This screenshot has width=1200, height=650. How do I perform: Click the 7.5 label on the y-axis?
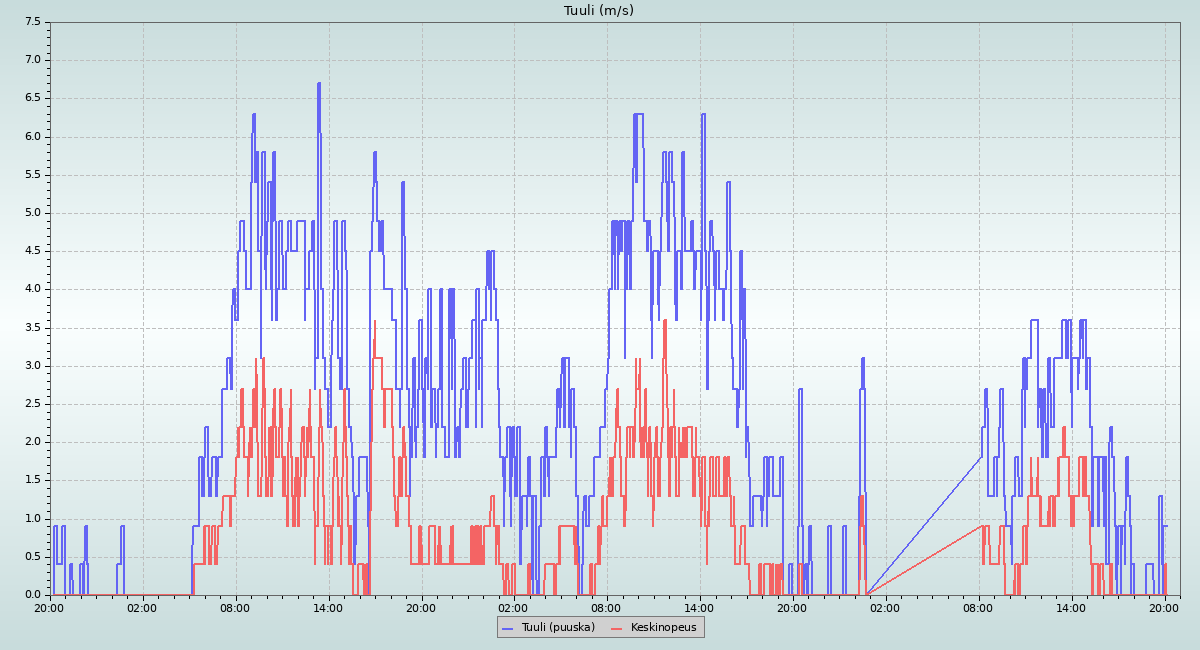tap(34, 22)
